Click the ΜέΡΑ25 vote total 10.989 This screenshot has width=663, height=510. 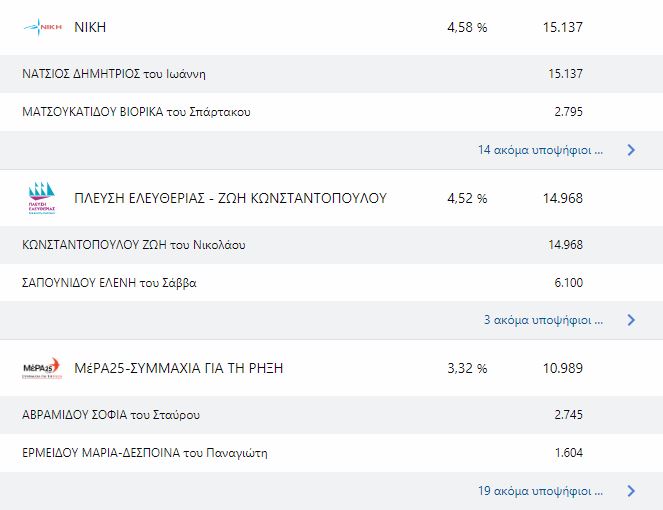point(563,368)
